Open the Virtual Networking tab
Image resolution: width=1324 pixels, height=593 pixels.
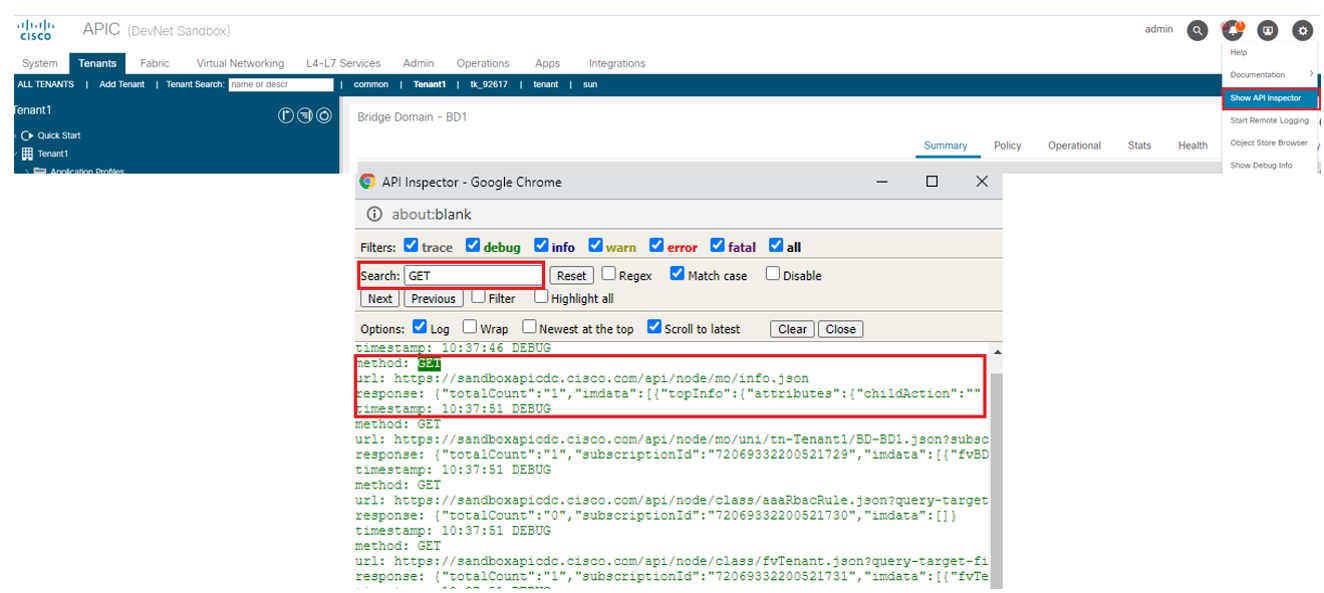[240, 63]
